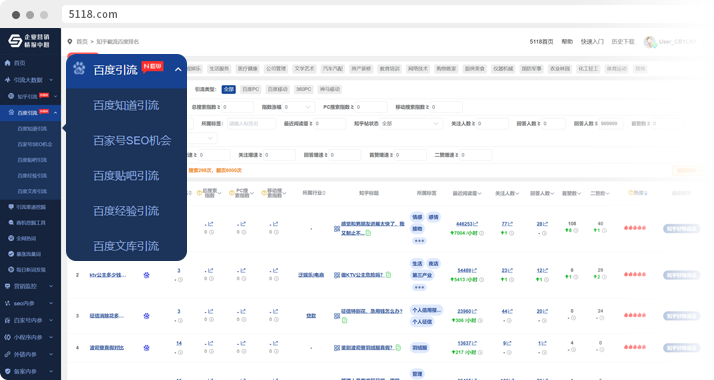Click the 外链内参 link icon in sidebar

pos(7,354)
